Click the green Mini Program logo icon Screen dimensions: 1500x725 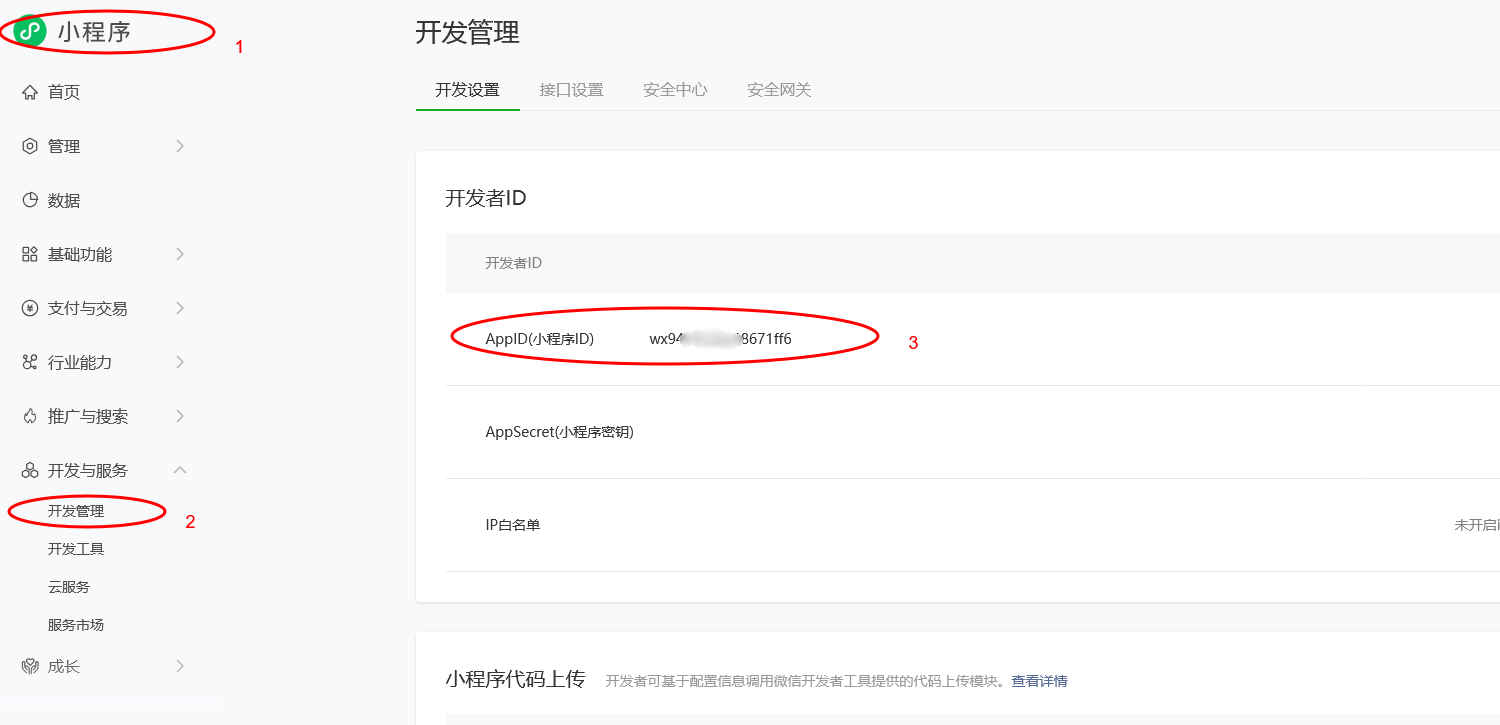pyautogui.click(x=30, y=31)
